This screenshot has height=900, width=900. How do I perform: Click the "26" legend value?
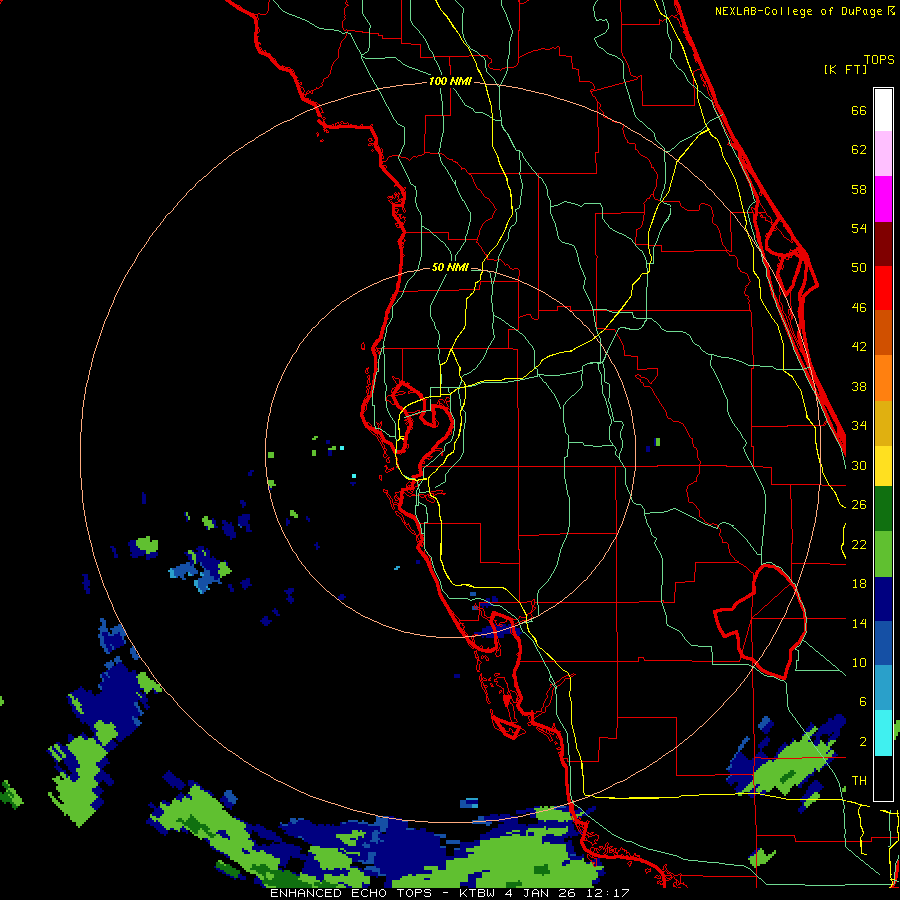point(859,505)
